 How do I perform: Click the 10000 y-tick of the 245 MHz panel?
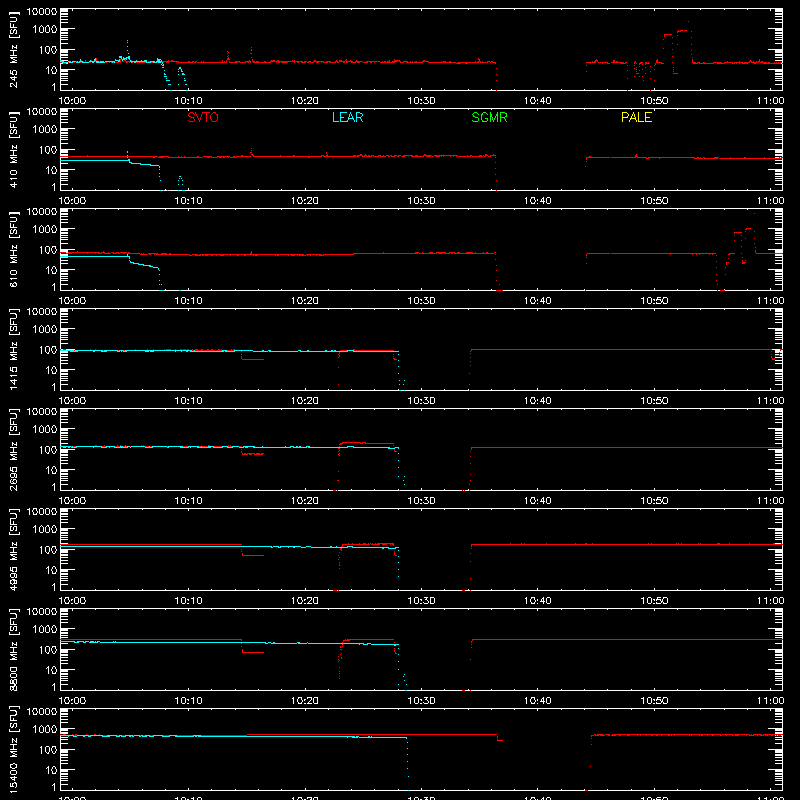coord(42,12)
